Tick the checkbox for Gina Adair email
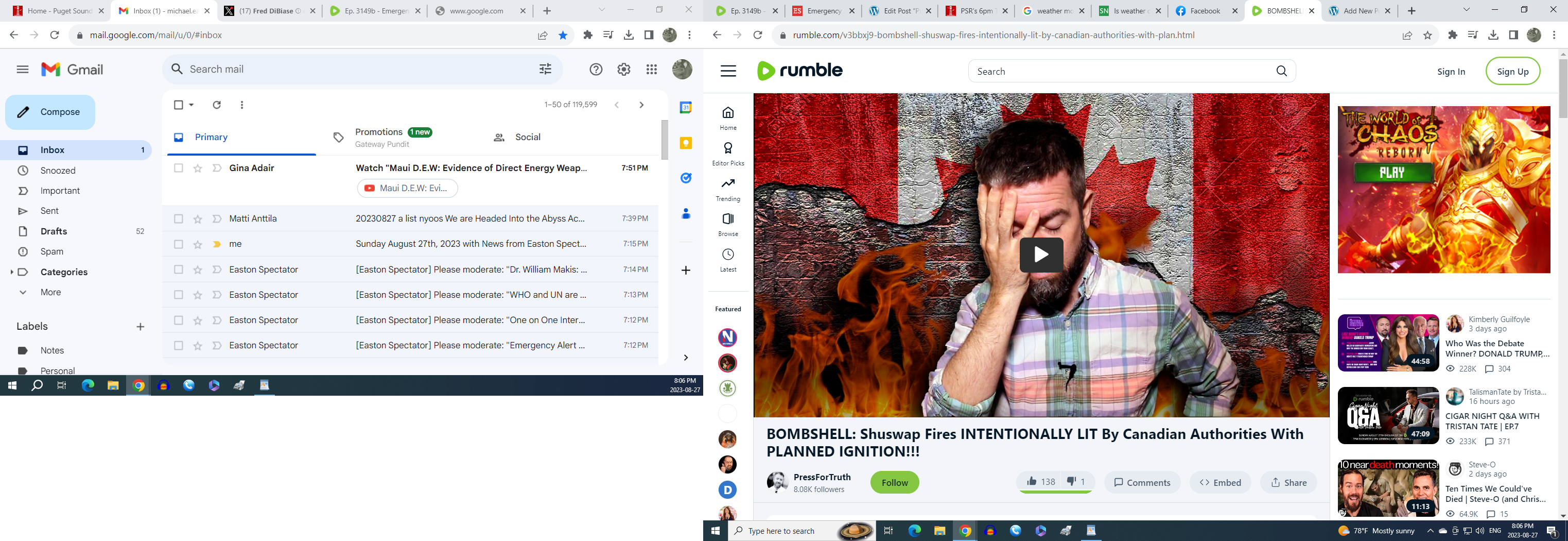This screenshot has width=1568, height=541. coord(178,168)
